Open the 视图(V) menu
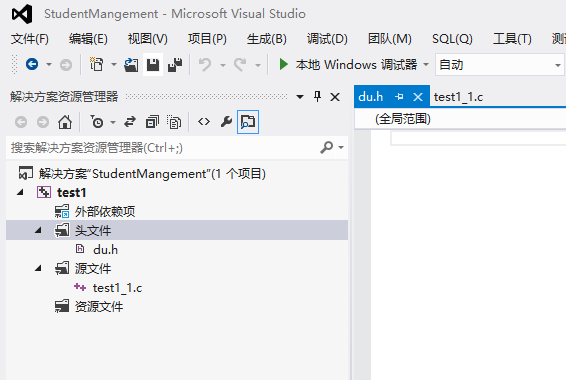566x380 pixels. point(148,39)
